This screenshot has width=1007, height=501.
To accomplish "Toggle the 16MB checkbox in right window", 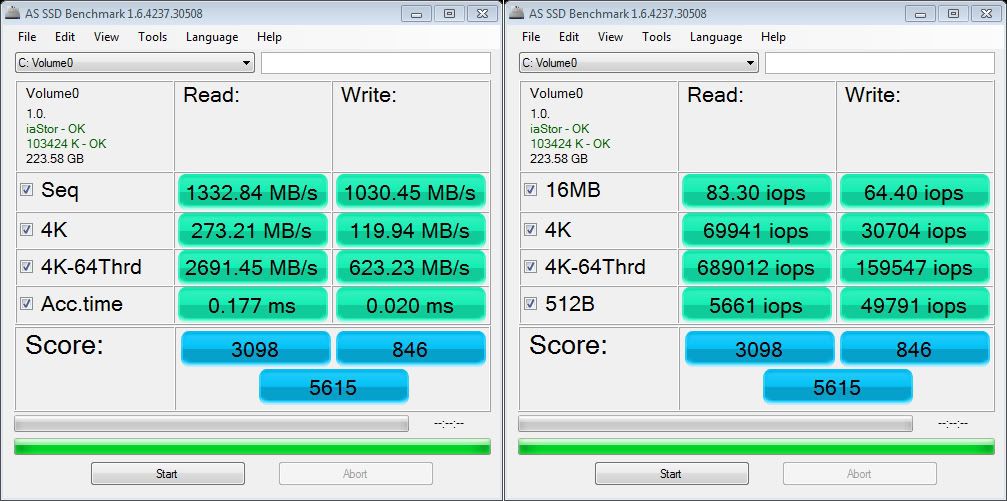I will click(x=530, y=190).
